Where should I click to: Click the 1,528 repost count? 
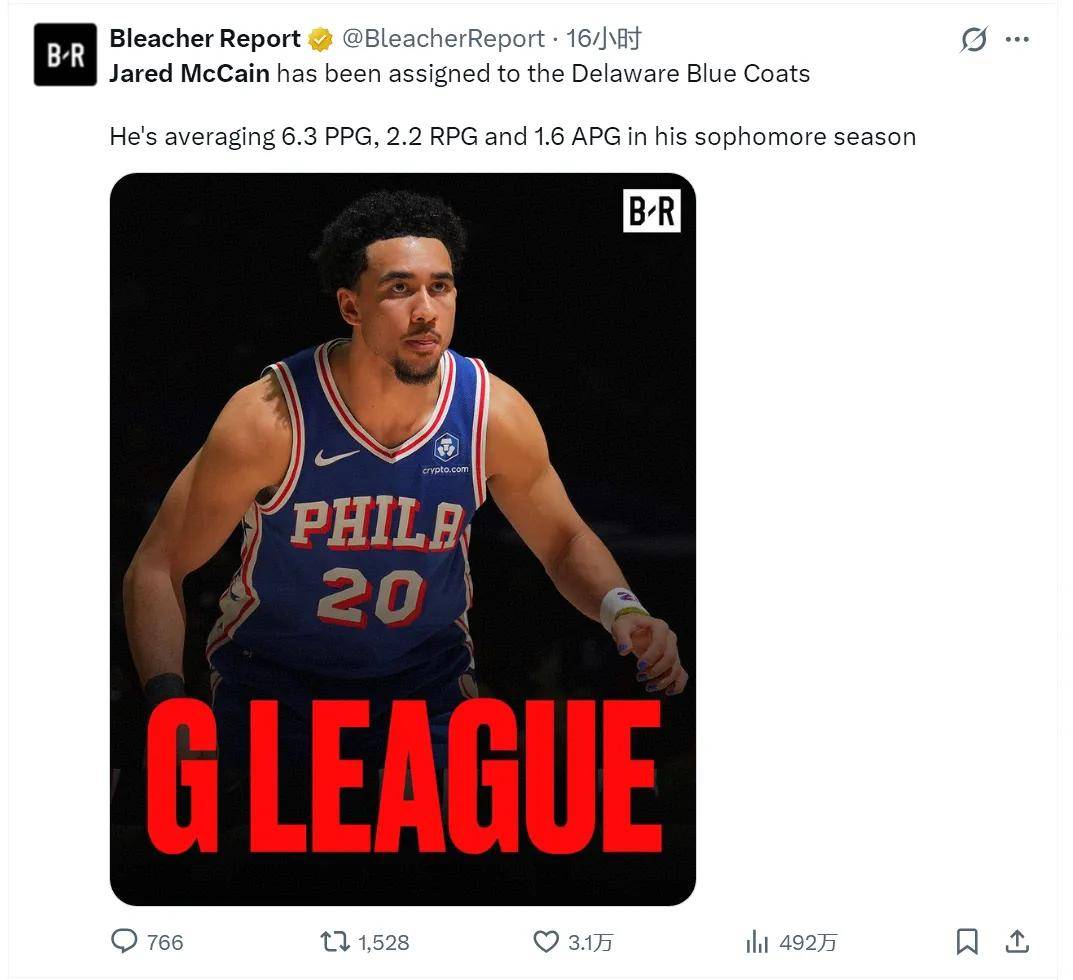pos(383,943)
